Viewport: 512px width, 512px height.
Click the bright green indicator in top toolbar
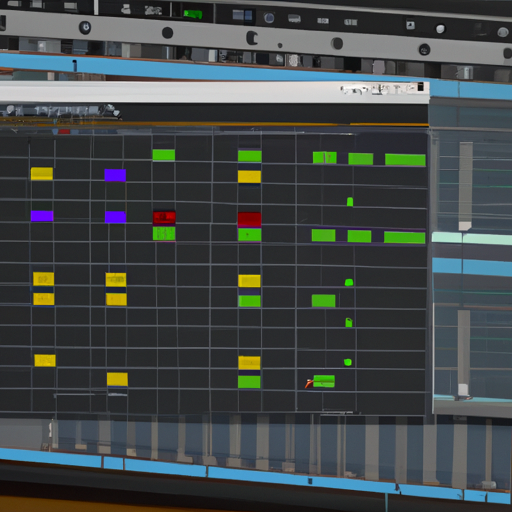point(193,14)
